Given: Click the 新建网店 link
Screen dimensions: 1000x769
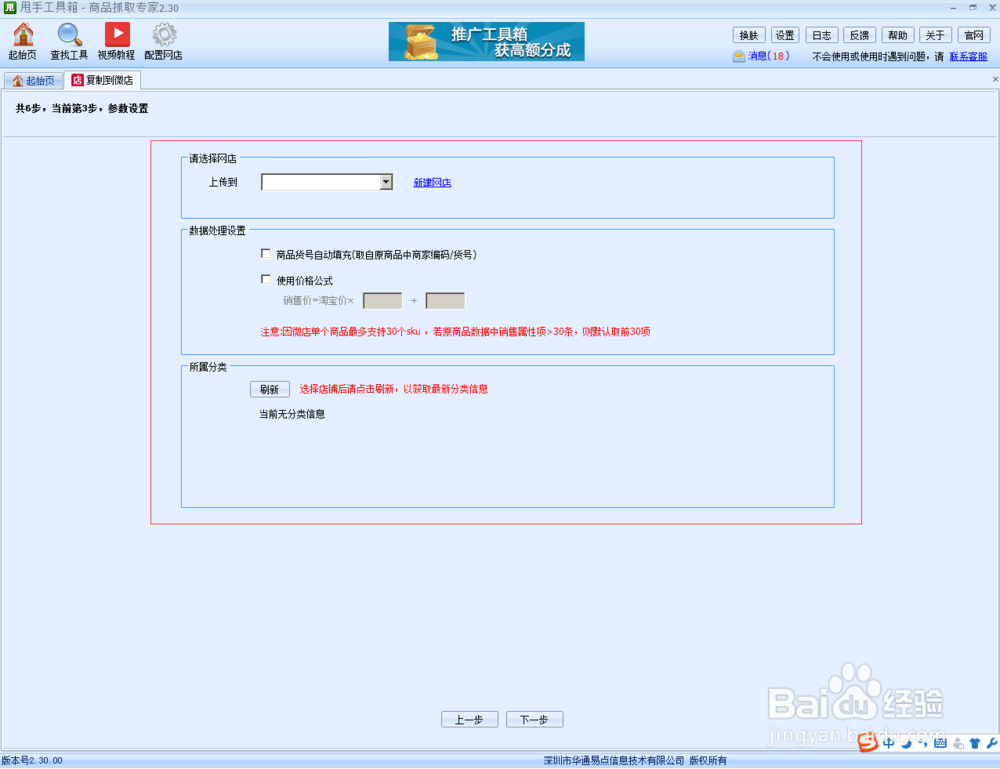Looking at the screenshot, I should pos(431,182).
